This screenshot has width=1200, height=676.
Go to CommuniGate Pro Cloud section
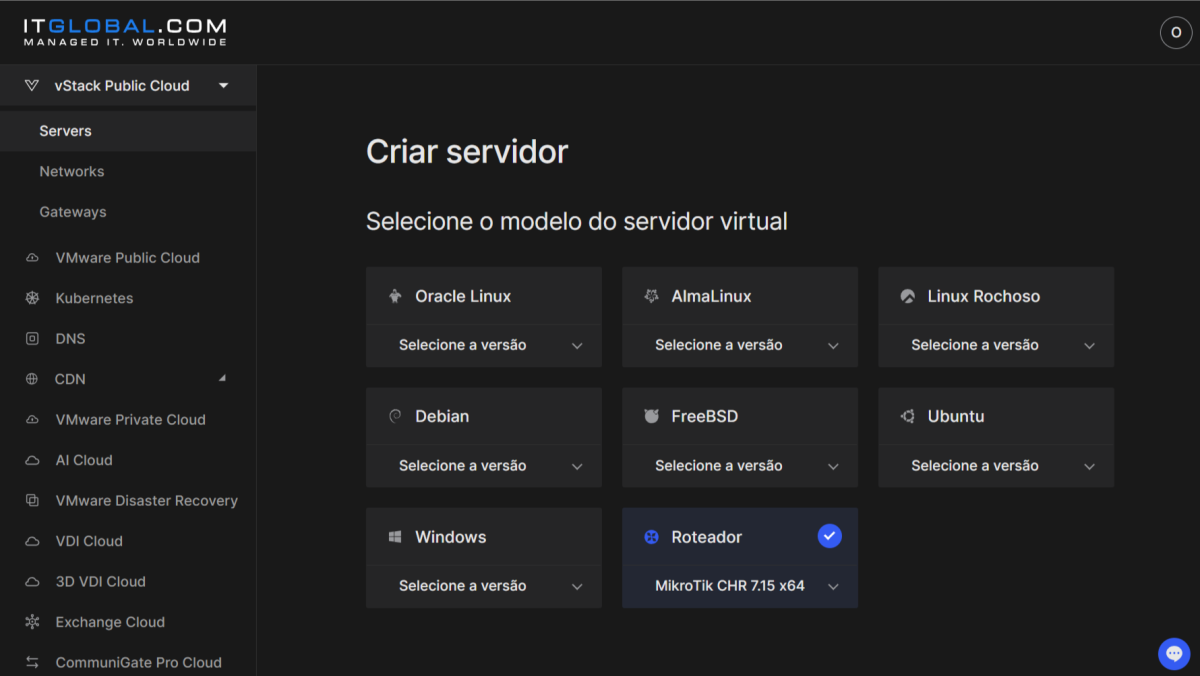[139, 663]
